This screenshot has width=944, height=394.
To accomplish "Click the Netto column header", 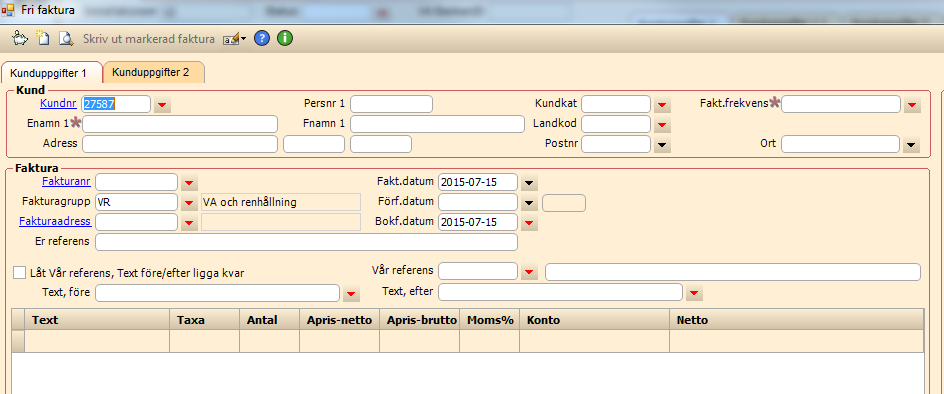I will (797, 320).
